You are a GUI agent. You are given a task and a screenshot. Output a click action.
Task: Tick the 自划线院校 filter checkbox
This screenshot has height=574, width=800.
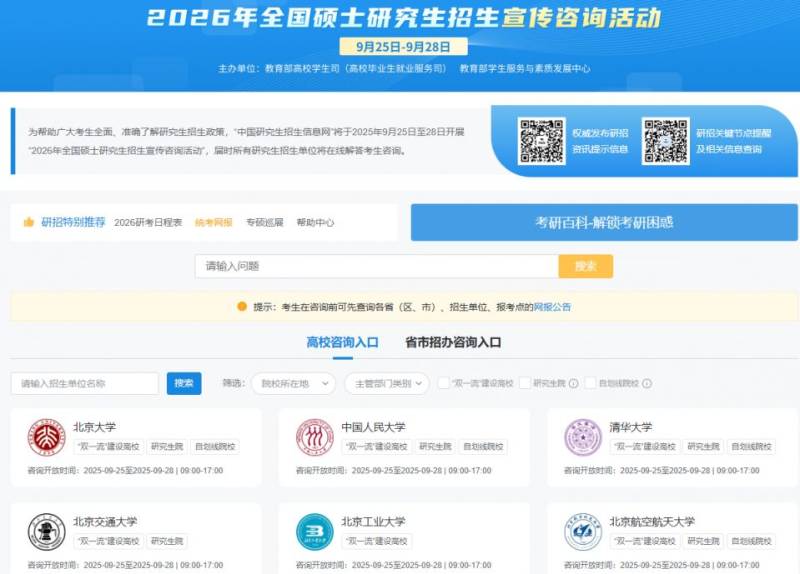pos(591,383)
